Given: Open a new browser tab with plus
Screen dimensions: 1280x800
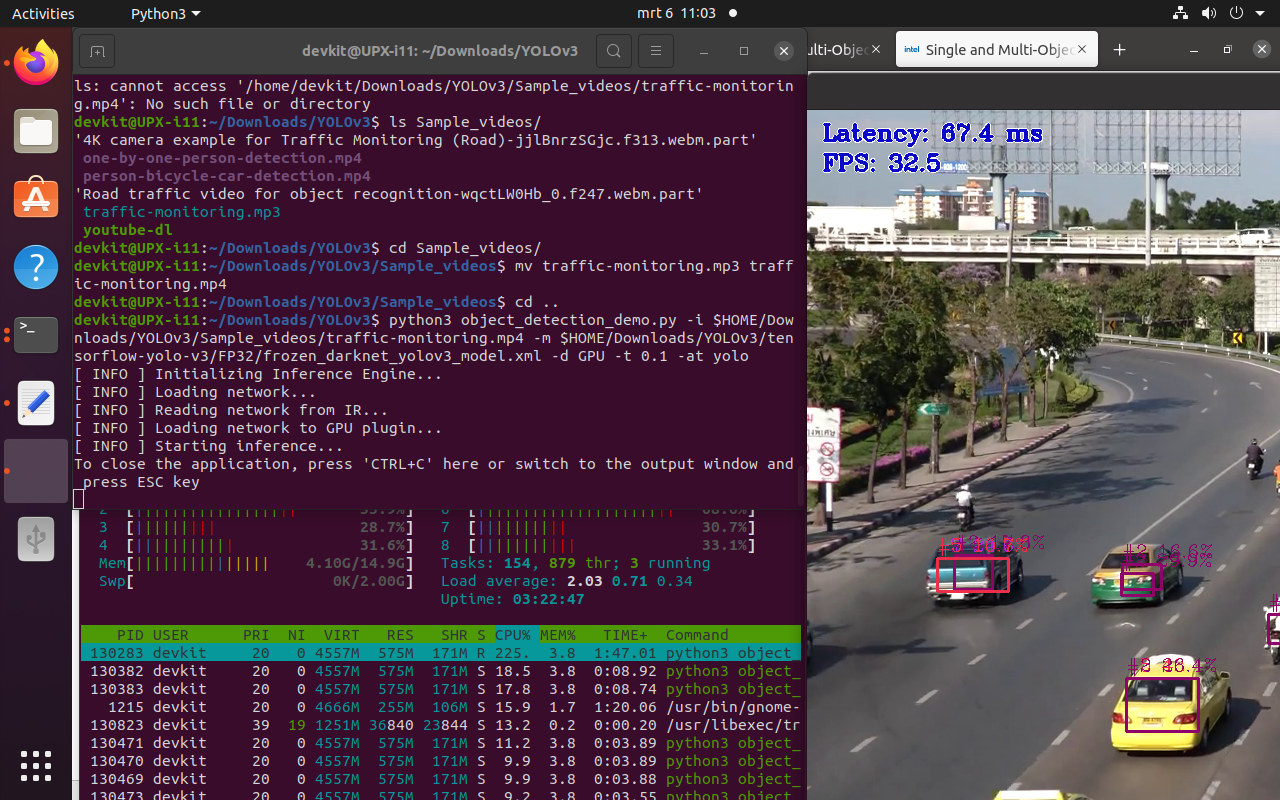Looking at the screenshot, I should tap(1119, 49).
